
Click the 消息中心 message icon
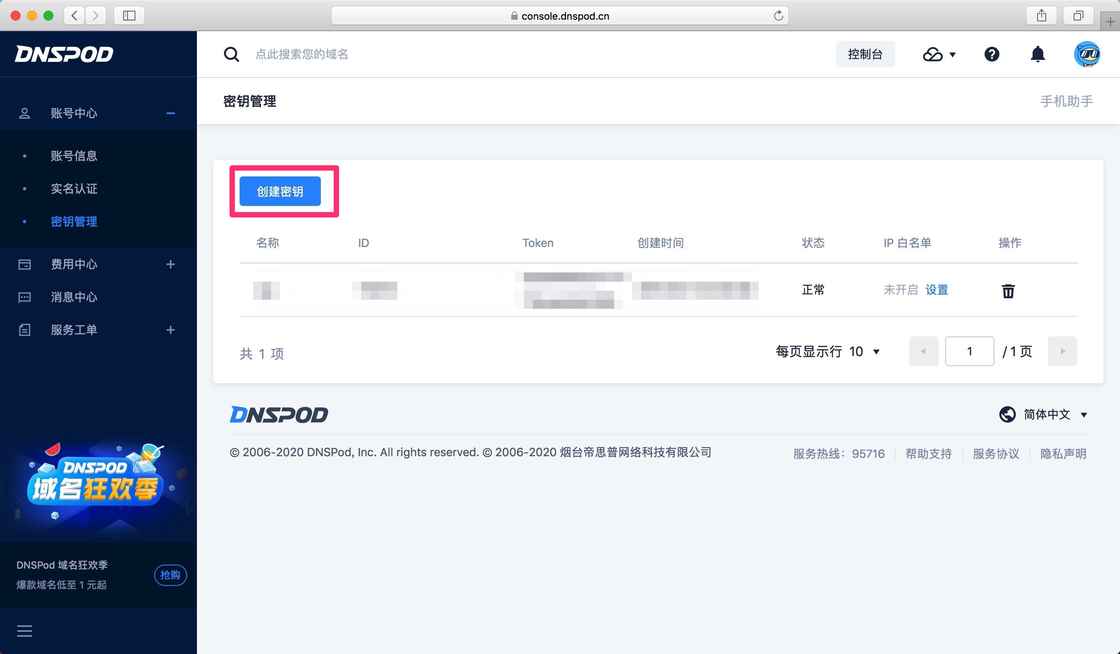[x=24, y=297]
